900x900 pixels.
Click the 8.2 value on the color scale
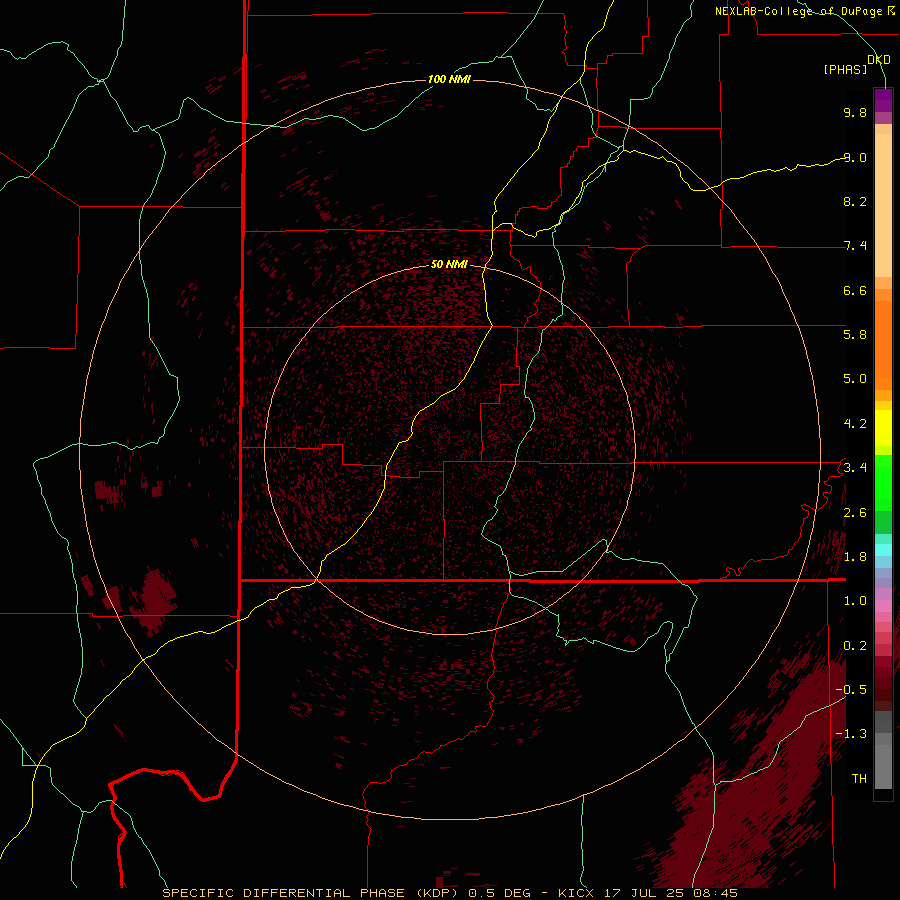855,201
